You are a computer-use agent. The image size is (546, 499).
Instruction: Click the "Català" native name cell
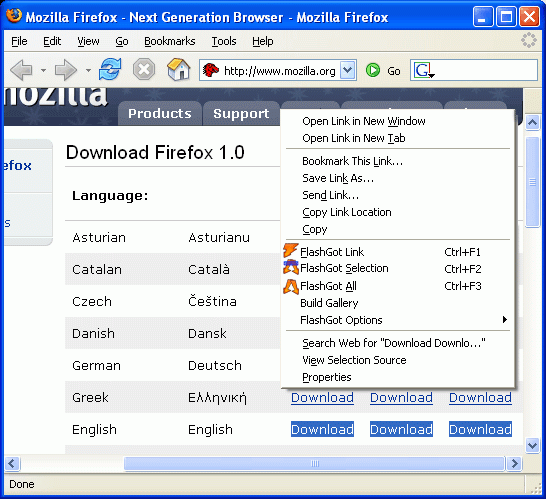209,269
